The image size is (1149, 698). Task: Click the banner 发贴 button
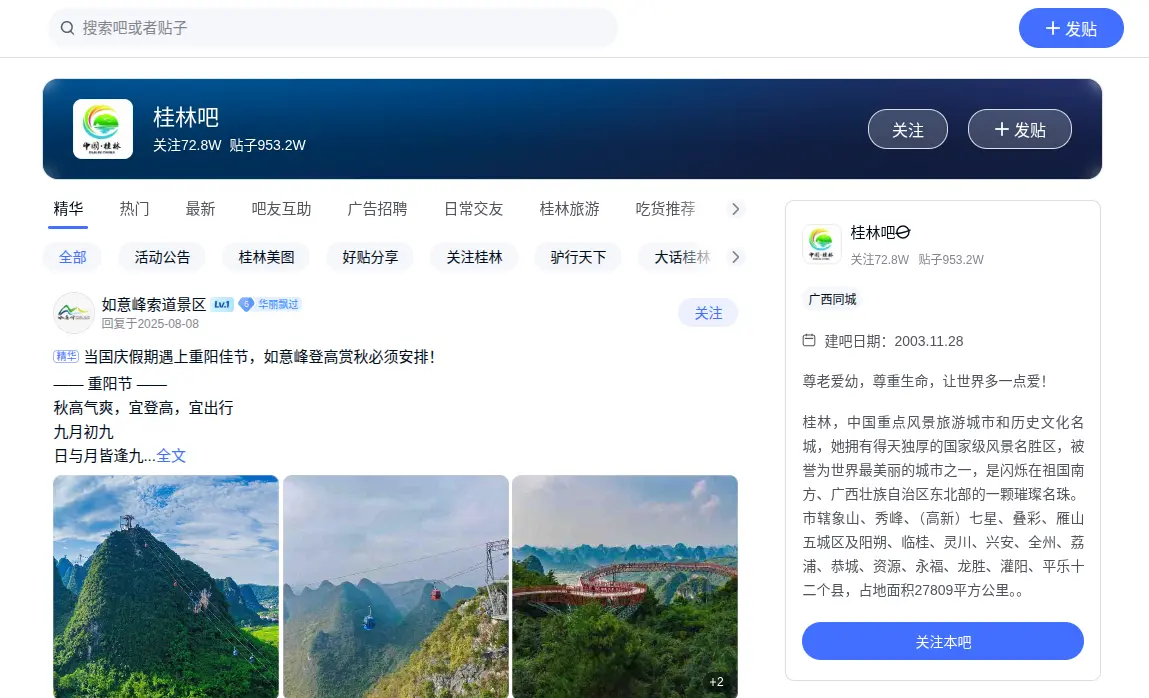click(x=1019, y=130)
